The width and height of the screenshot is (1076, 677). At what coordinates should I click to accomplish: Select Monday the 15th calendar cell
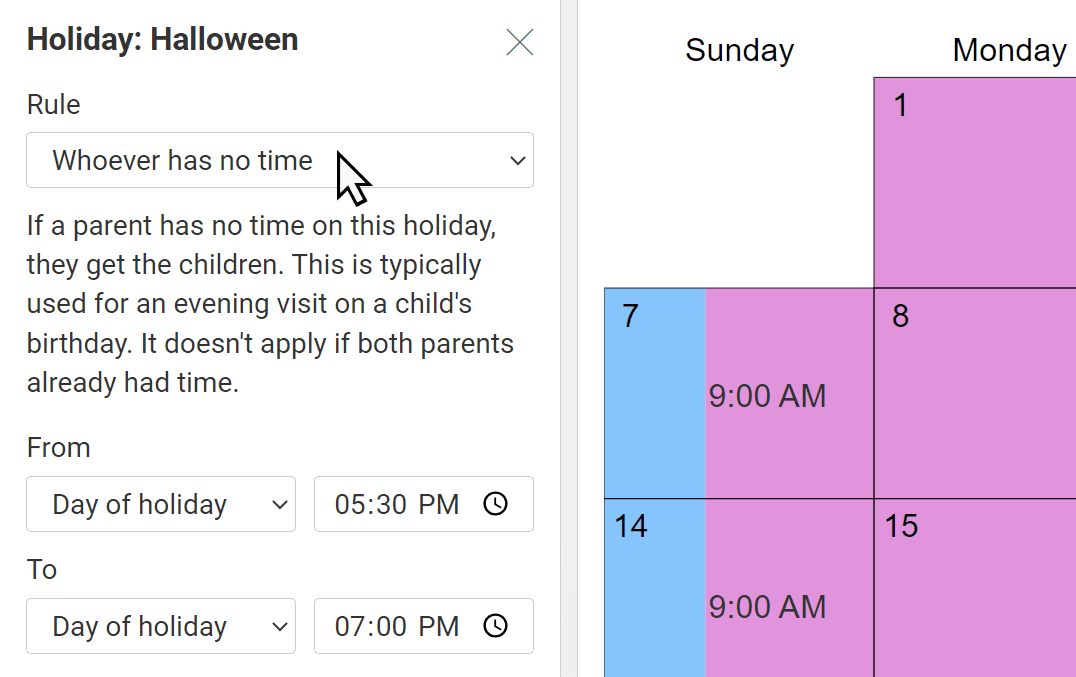click(975, 588)
